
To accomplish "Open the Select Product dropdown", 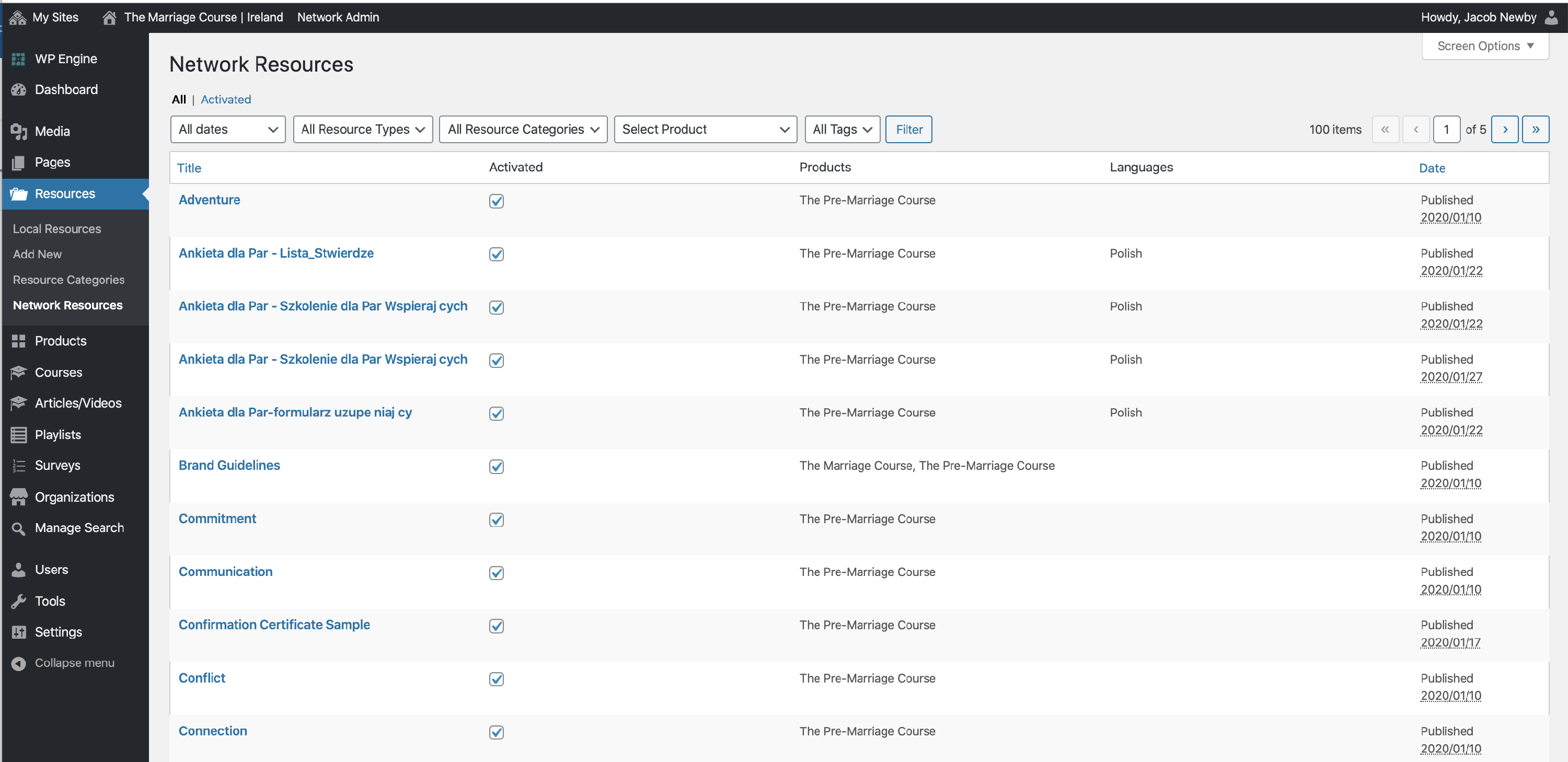I will (x=705, y=130).
